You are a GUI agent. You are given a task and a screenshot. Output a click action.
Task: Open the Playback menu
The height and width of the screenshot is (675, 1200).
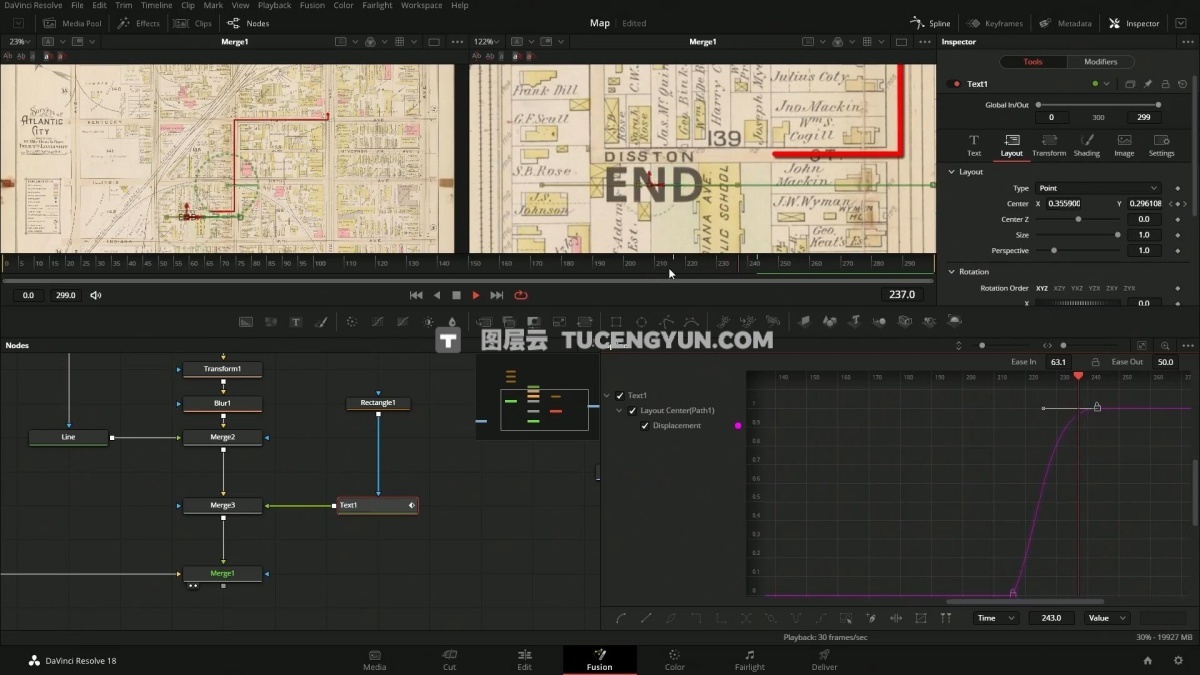click(274, 5)
